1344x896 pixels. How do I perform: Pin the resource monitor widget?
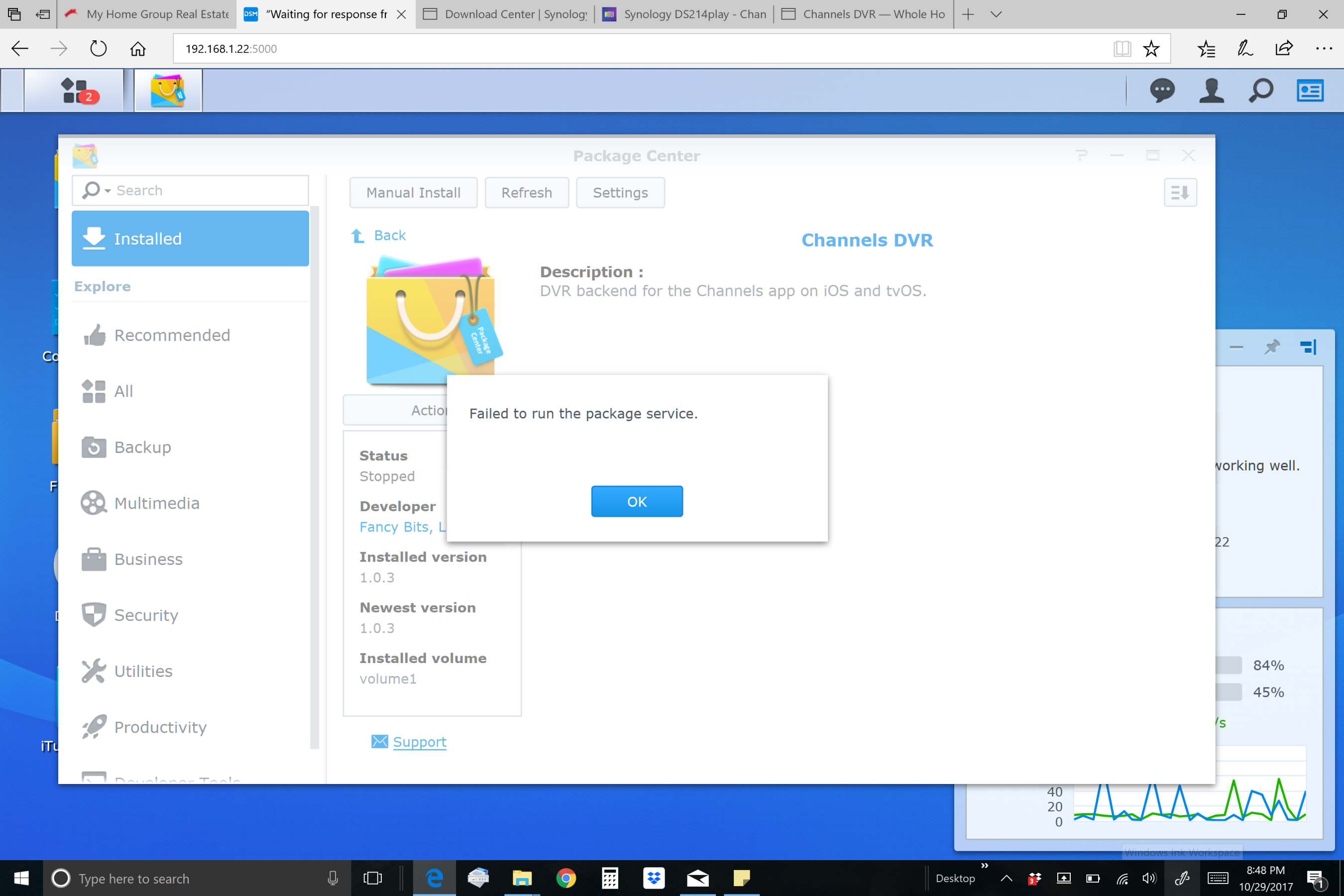pyautogui.click(x=1272, y=347)
